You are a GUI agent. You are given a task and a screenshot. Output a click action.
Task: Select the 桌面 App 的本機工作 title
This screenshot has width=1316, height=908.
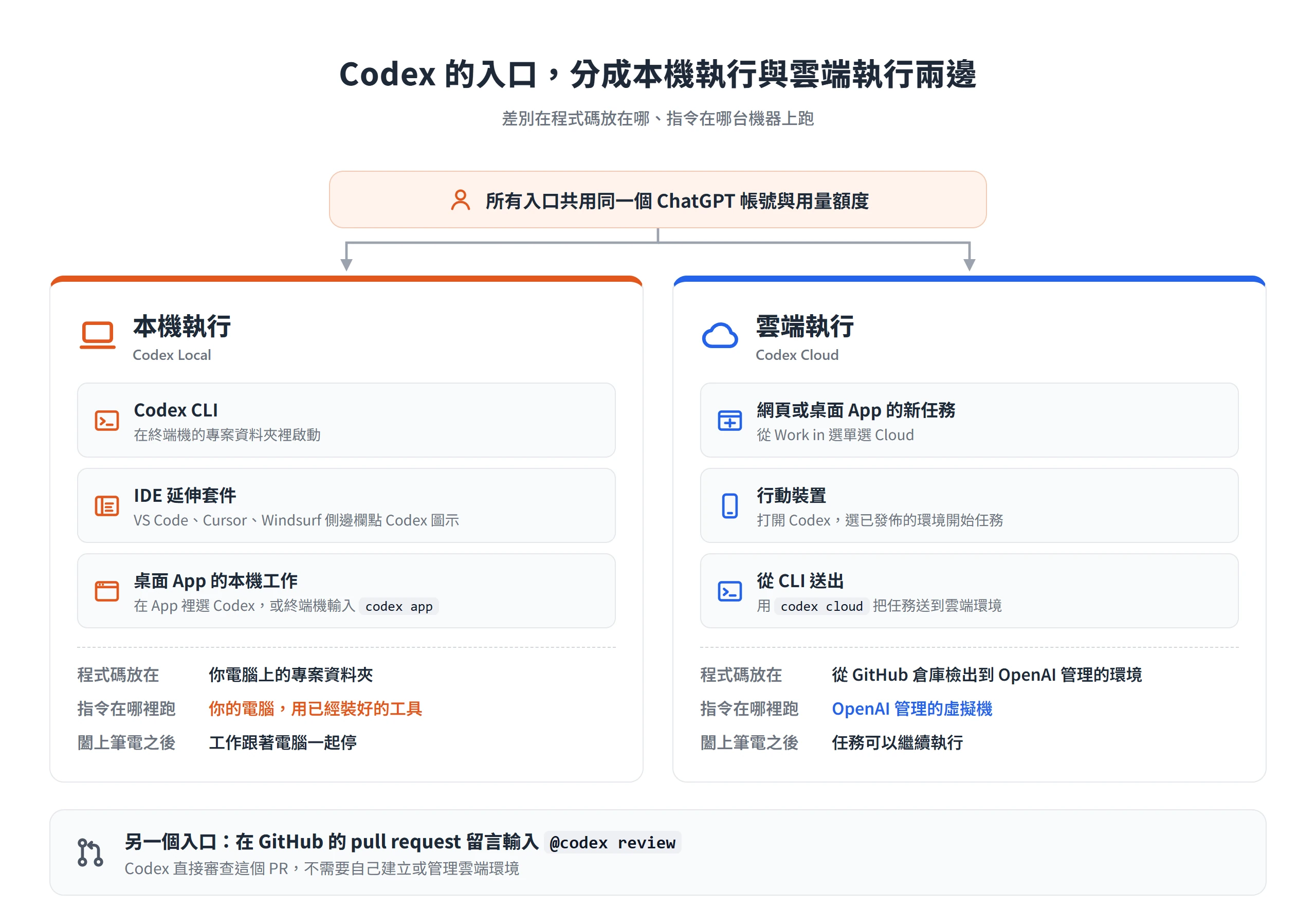[x=215, y=581]
